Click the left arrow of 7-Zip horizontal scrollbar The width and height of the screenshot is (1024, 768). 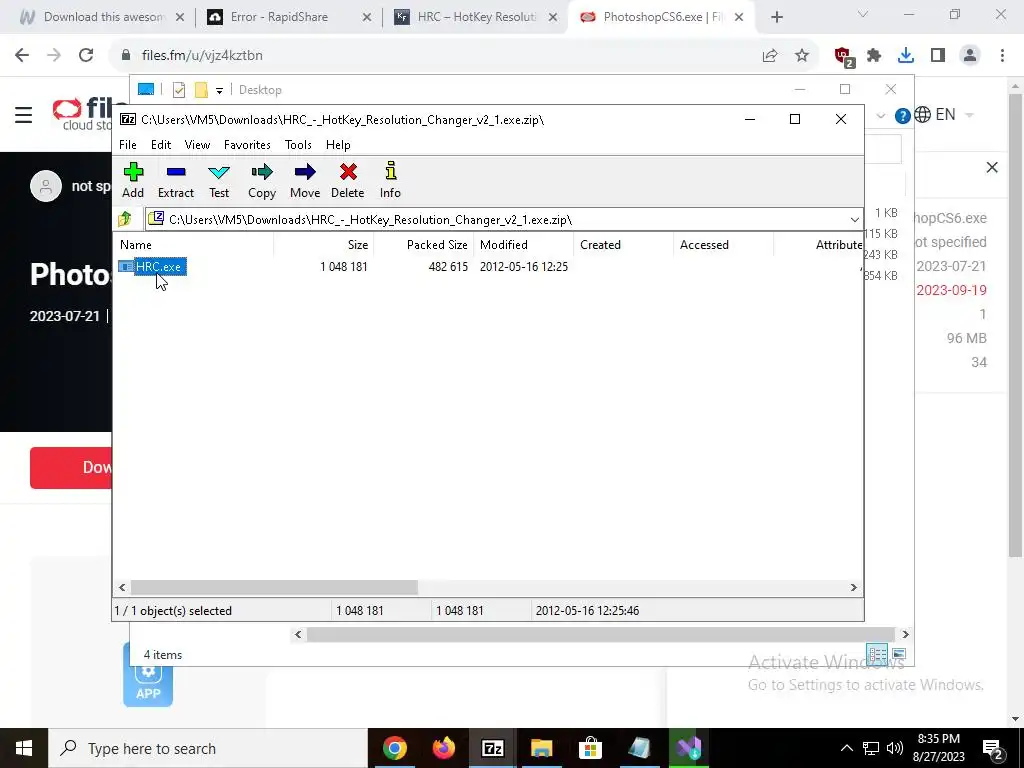coord(122,588)
